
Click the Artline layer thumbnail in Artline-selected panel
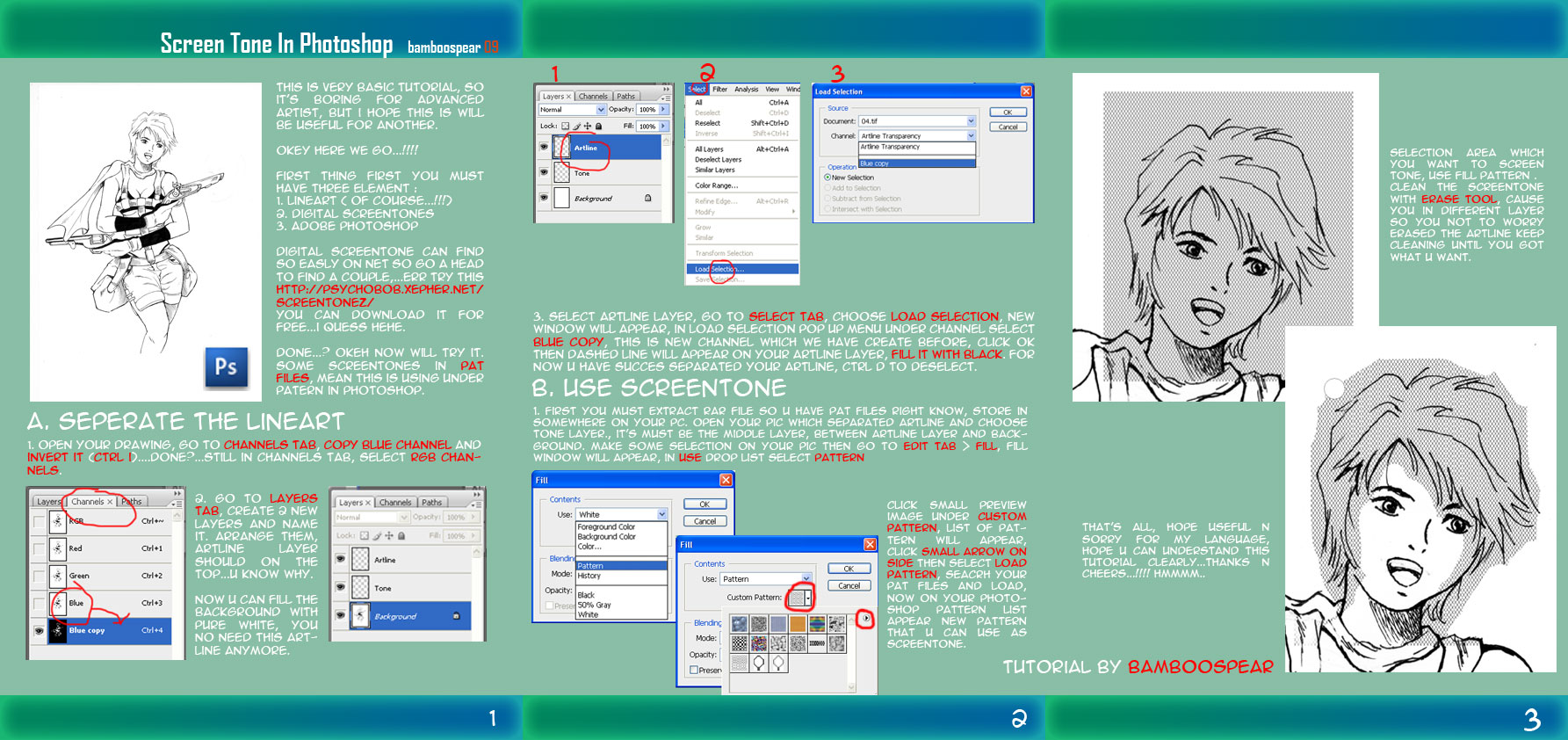(562, 147)
